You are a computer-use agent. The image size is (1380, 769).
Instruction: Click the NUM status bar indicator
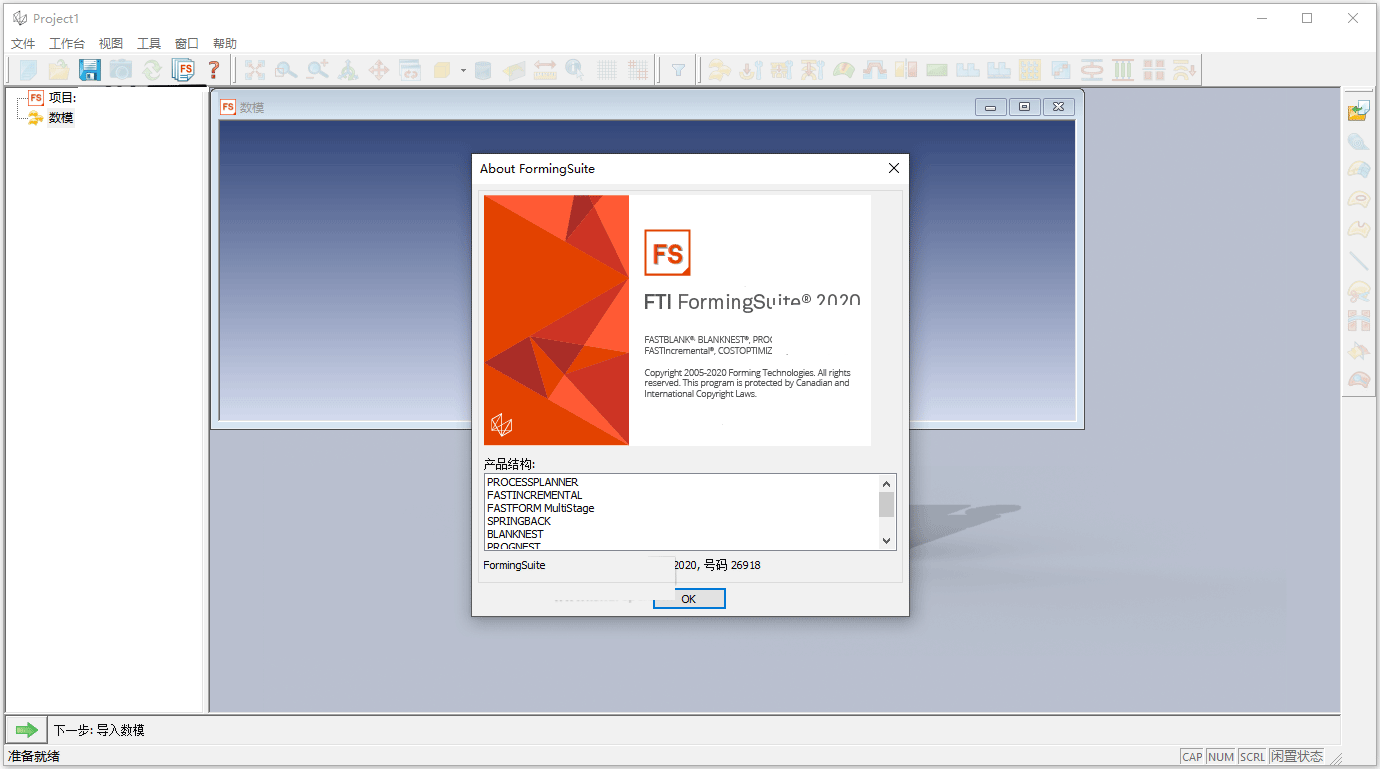(x=1221, y=757)
